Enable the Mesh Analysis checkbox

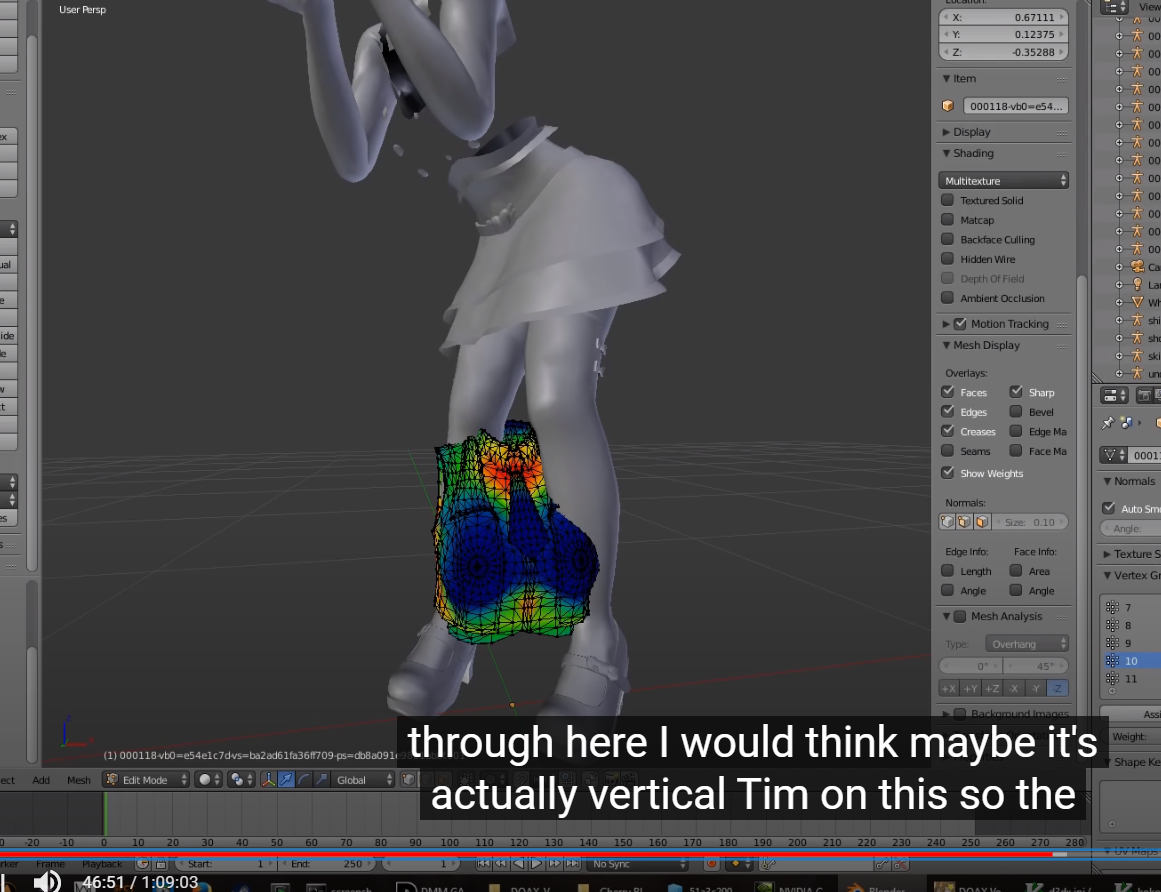960,616
